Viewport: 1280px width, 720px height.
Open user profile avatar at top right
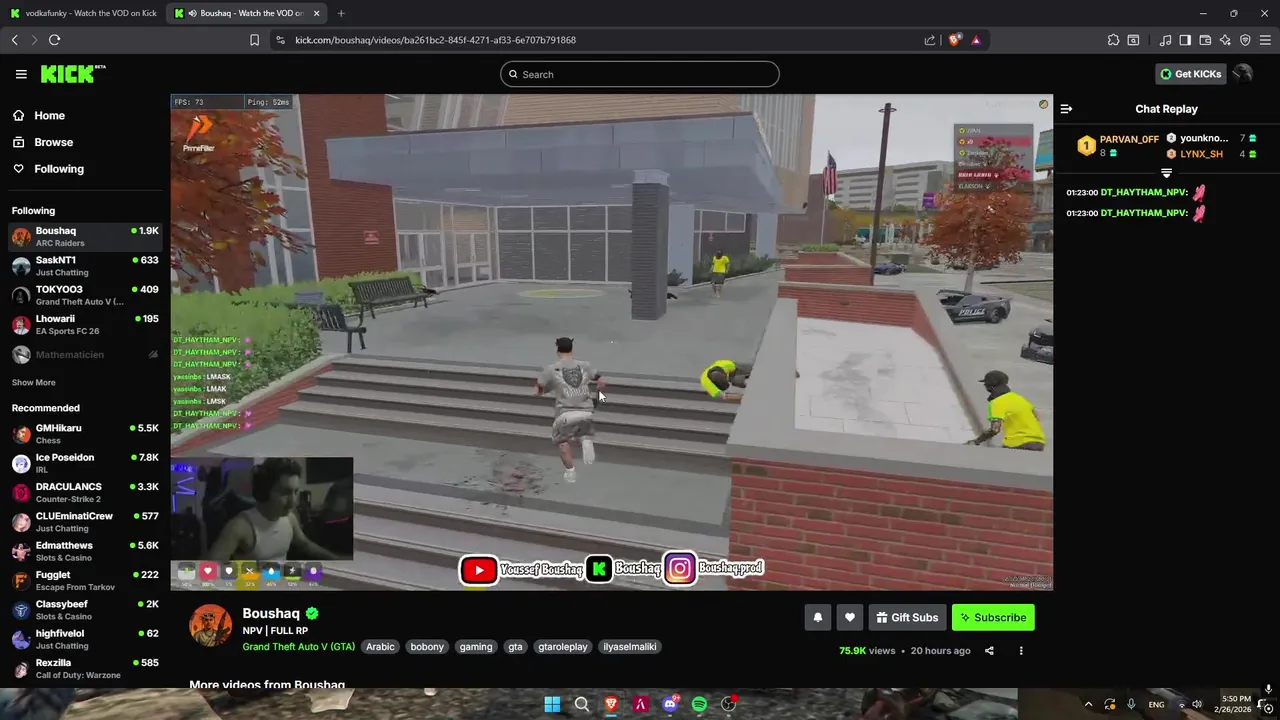click(x=1242, y=74)
